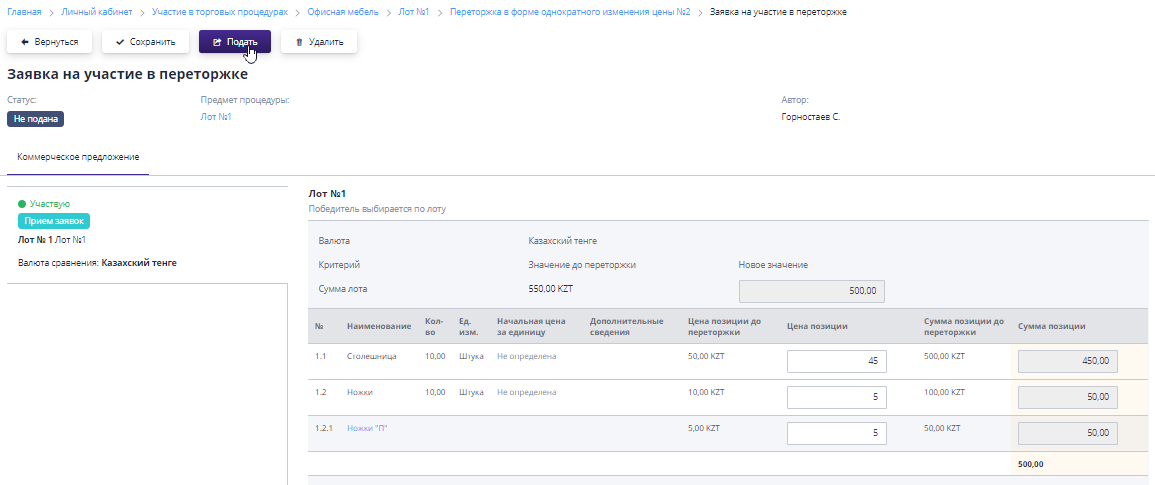This screenshot has height=485, width=1155.
Task: Click the Новое значение lot sum field
Action: point(811,290)
